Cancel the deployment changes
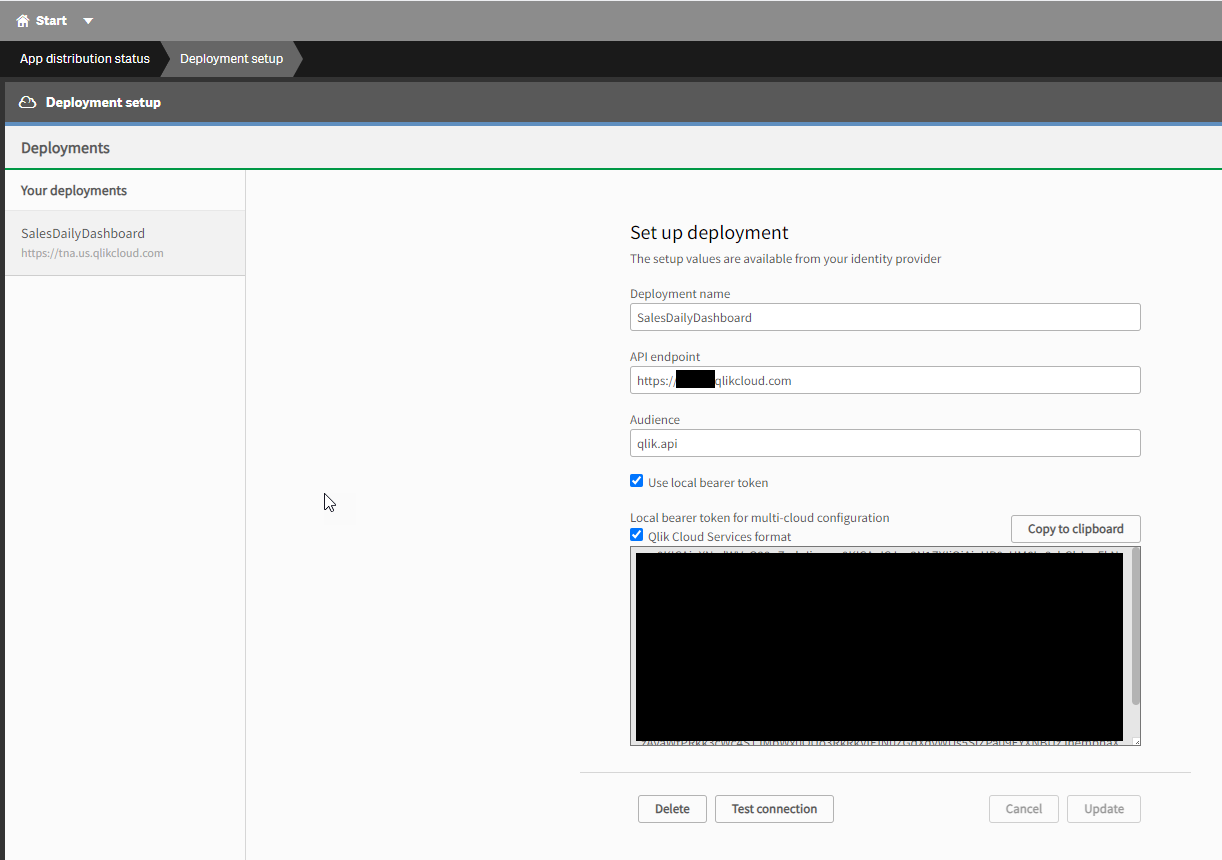 (1023, 808)
